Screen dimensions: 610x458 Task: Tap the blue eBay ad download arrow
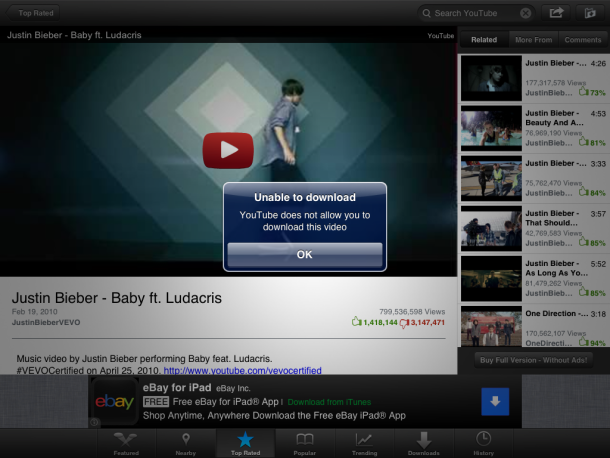(x=495, y=402)
